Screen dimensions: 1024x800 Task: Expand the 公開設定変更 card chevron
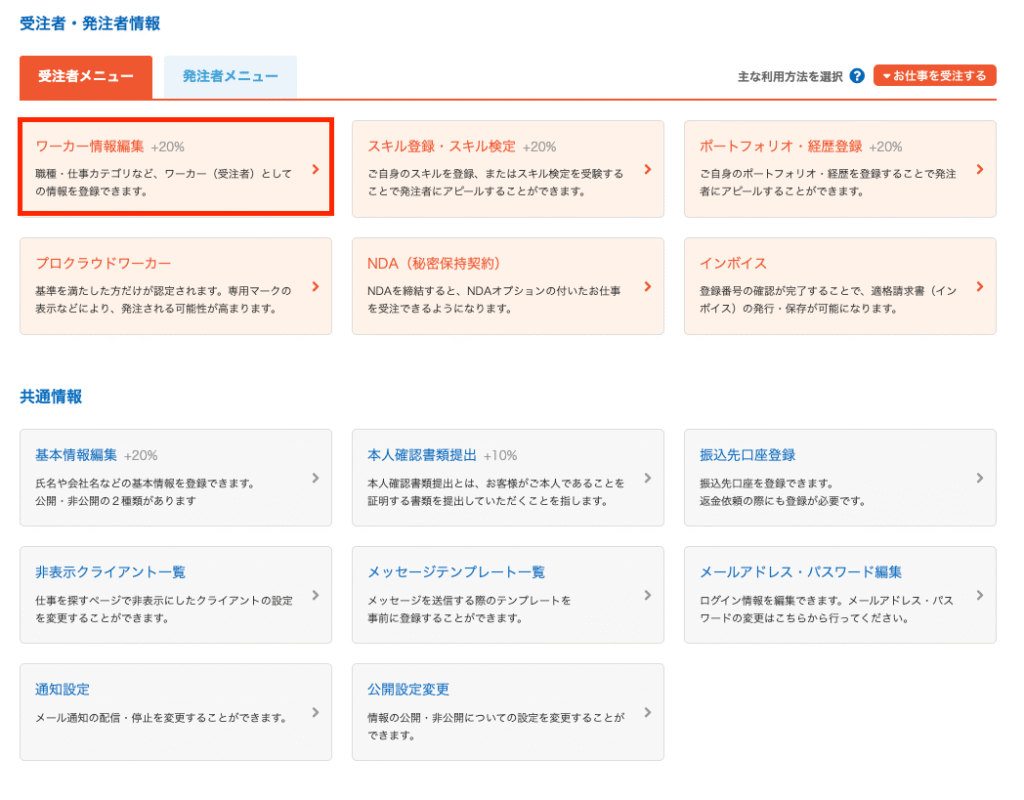(647, 712)
